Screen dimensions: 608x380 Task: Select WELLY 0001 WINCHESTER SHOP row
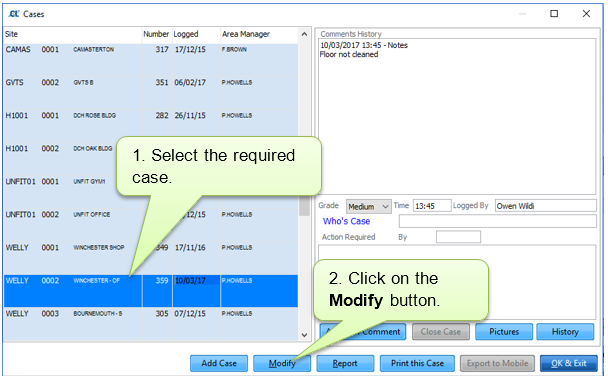coord(151,258)
